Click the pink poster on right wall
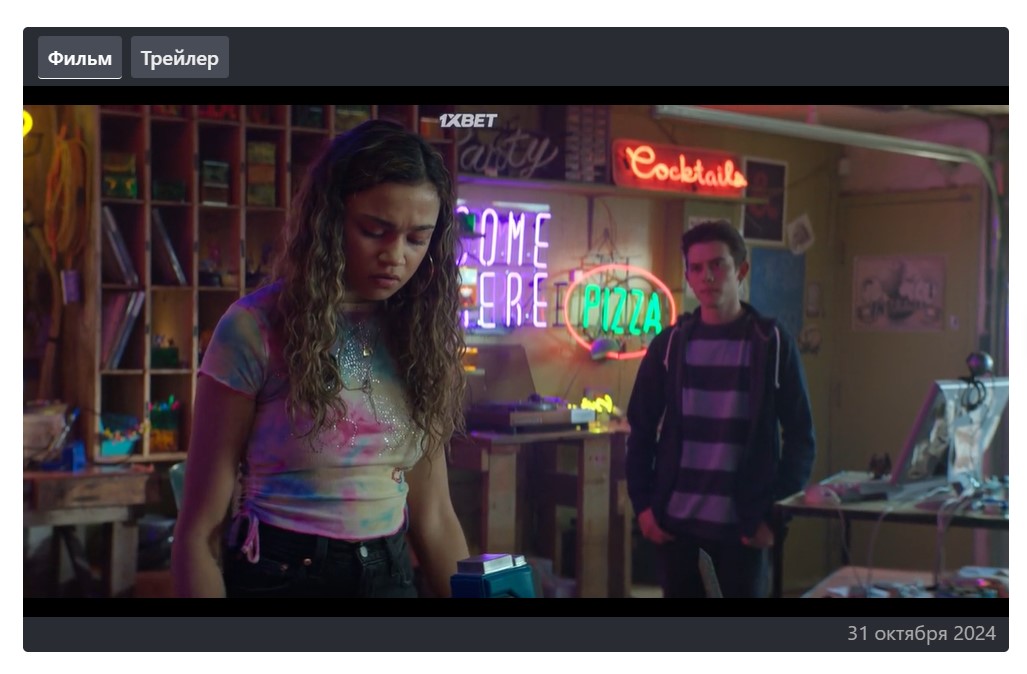This screenshot has height=674, width=1027. (x=897, y=292)
